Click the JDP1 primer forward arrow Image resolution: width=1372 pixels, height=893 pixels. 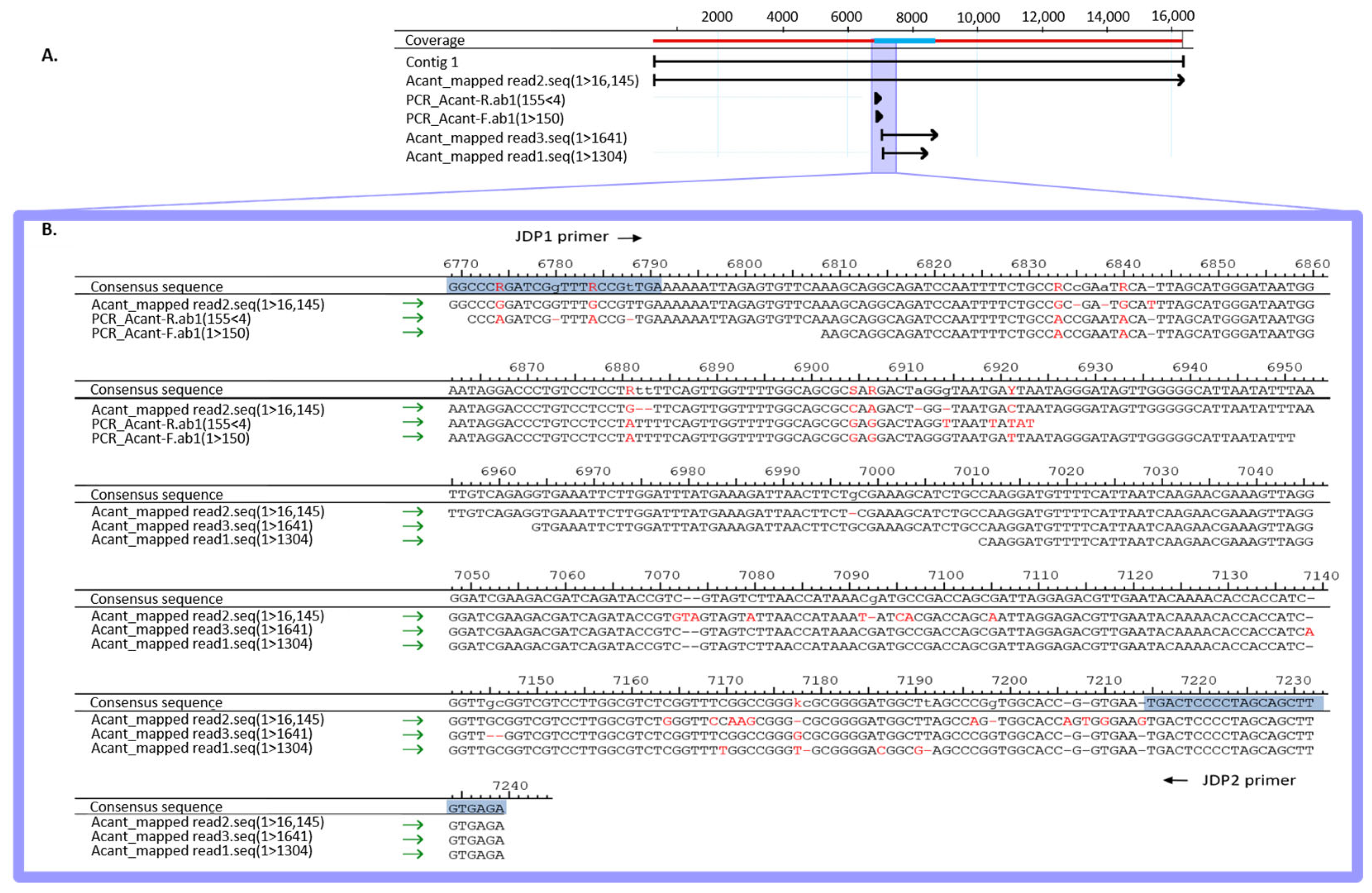click(629, 238)
